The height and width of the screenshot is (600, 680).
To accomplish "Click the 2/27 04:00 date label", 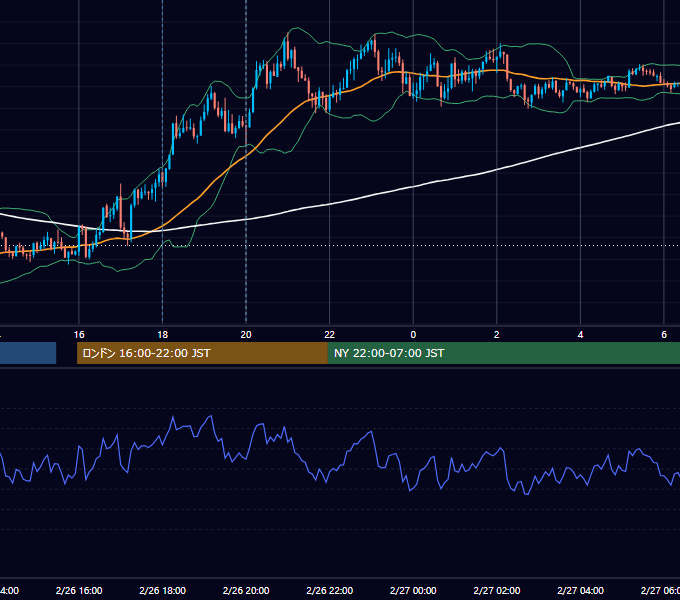I will pyautogui.click(x=580, y=590).
